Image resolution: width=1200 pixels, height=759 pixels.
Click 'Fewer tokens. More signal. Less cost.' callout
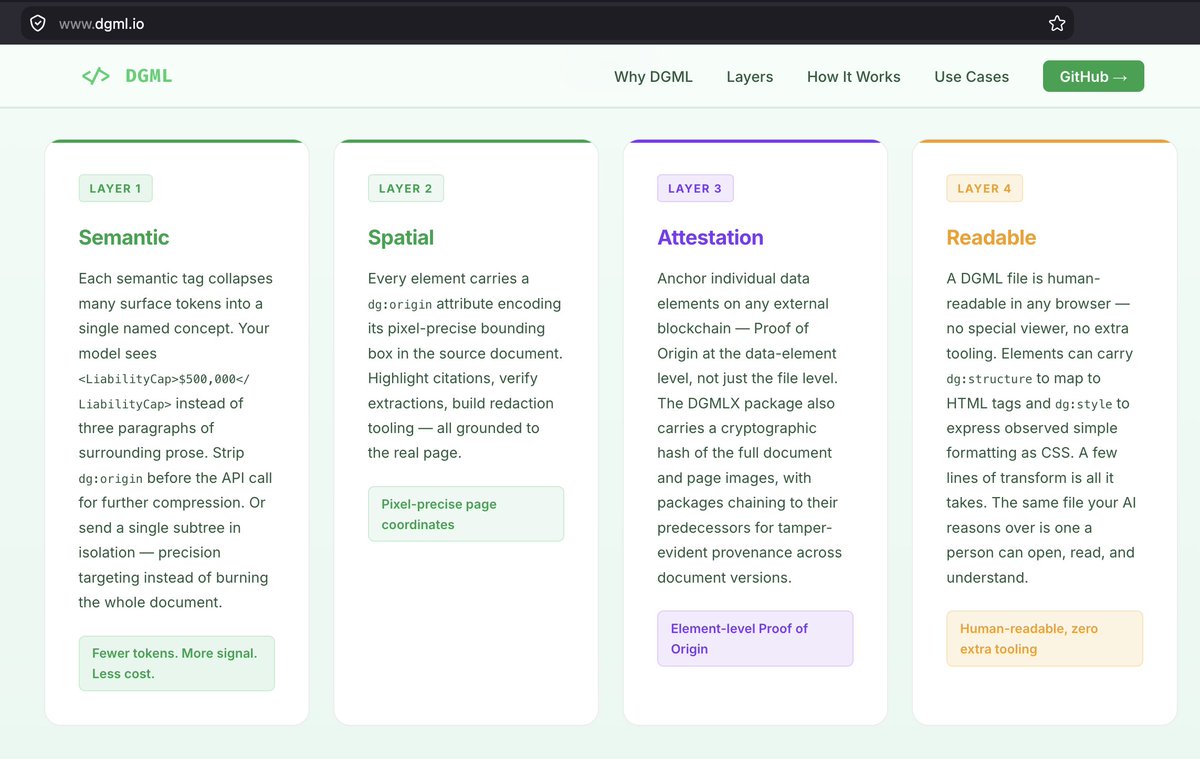177,663
